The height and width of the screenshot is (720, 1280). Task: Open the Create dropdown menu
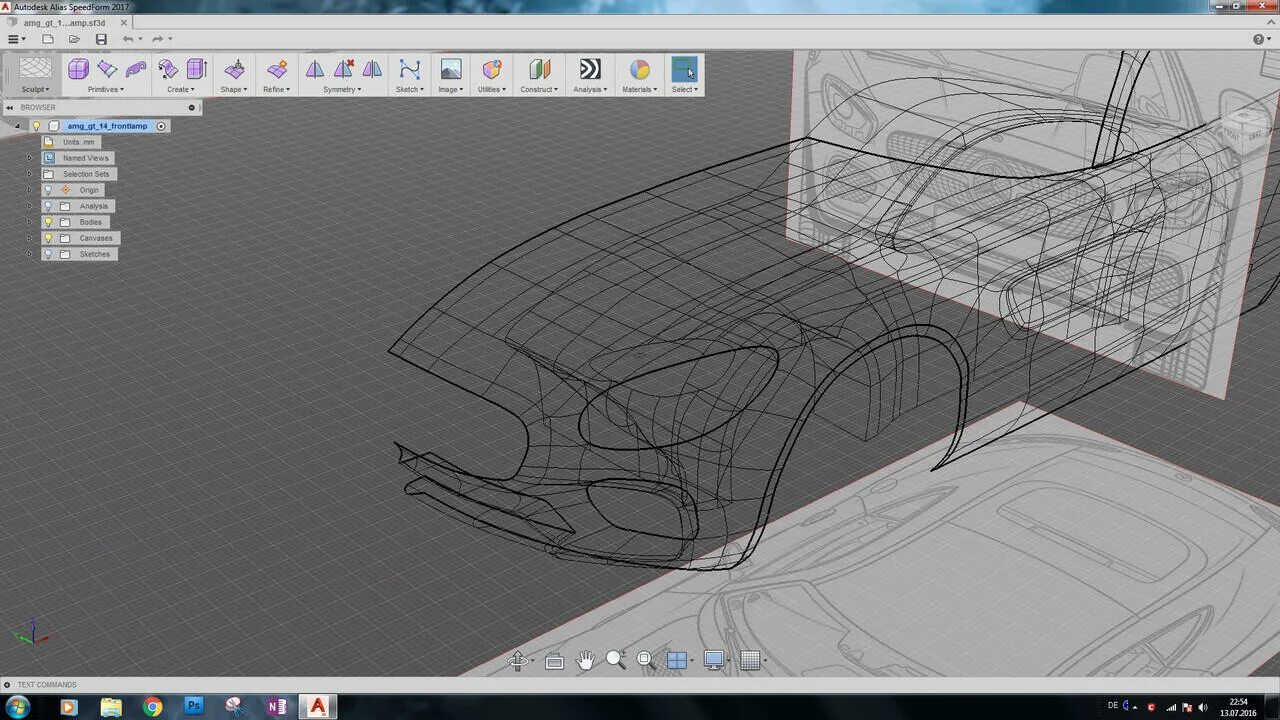[x=181, y=90]
